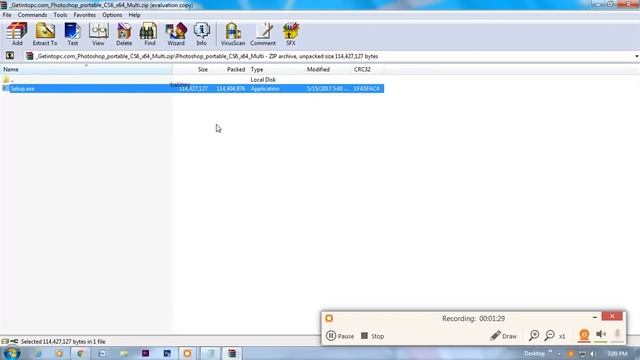
Task: Start VirusScan on the archive
Action: [x=233, y=34]
